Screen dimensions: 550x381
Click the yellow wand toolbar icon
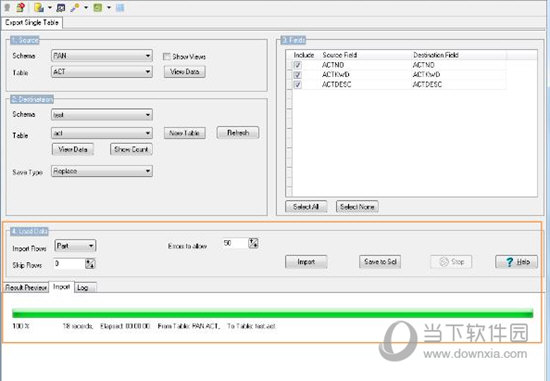75,7
